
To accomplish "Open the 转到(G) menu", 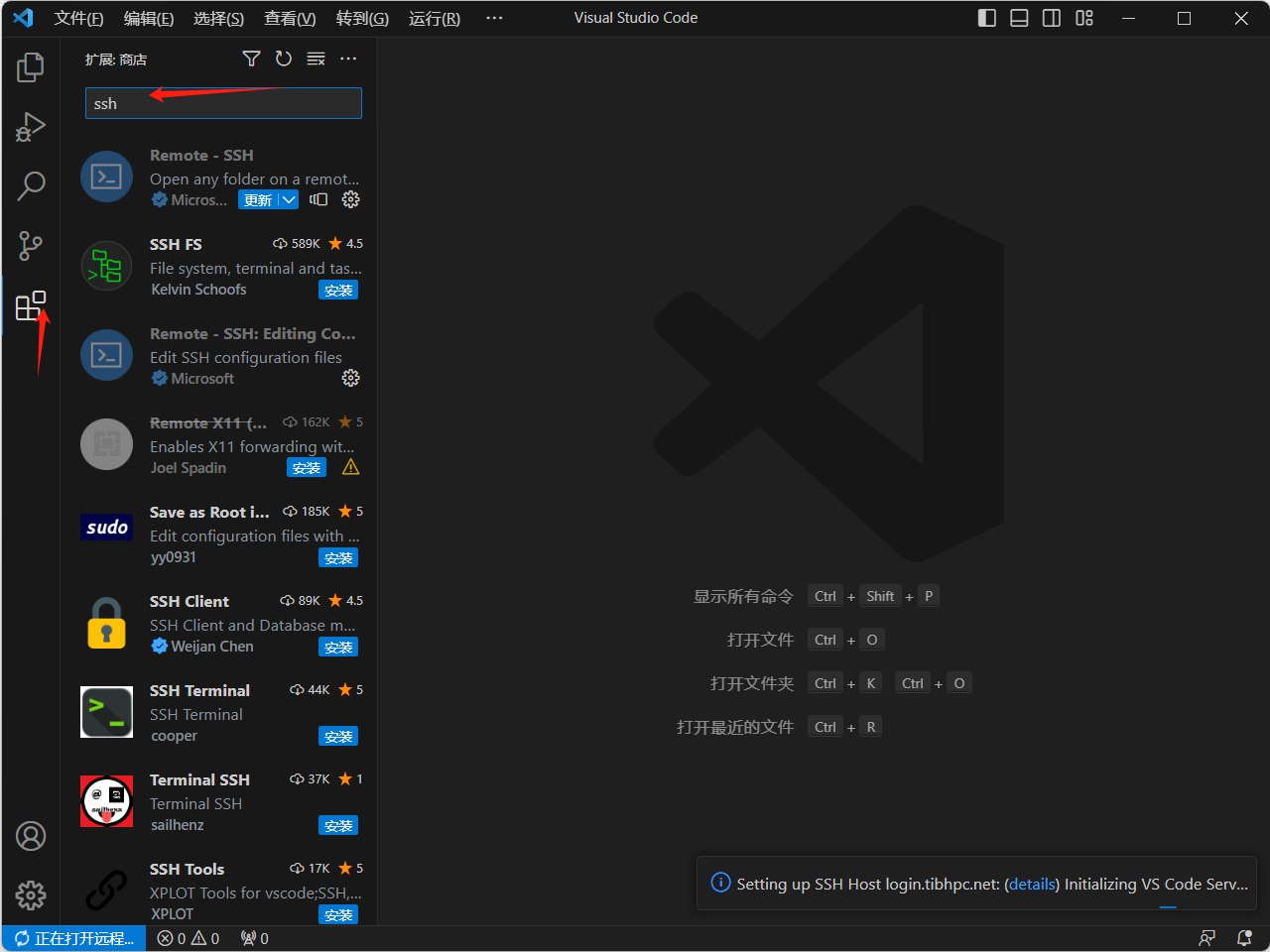I will coord(362,18).
